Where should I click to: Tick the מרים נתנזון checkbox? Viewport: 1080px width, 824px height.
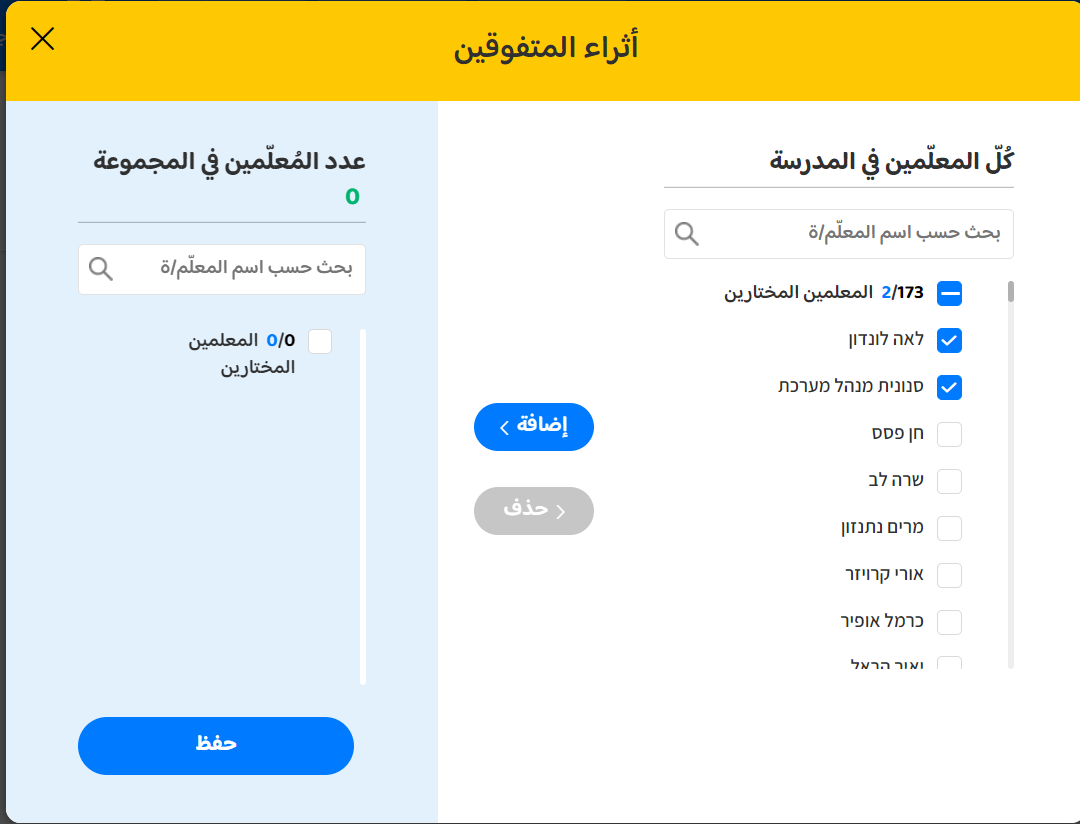[949, 528]
